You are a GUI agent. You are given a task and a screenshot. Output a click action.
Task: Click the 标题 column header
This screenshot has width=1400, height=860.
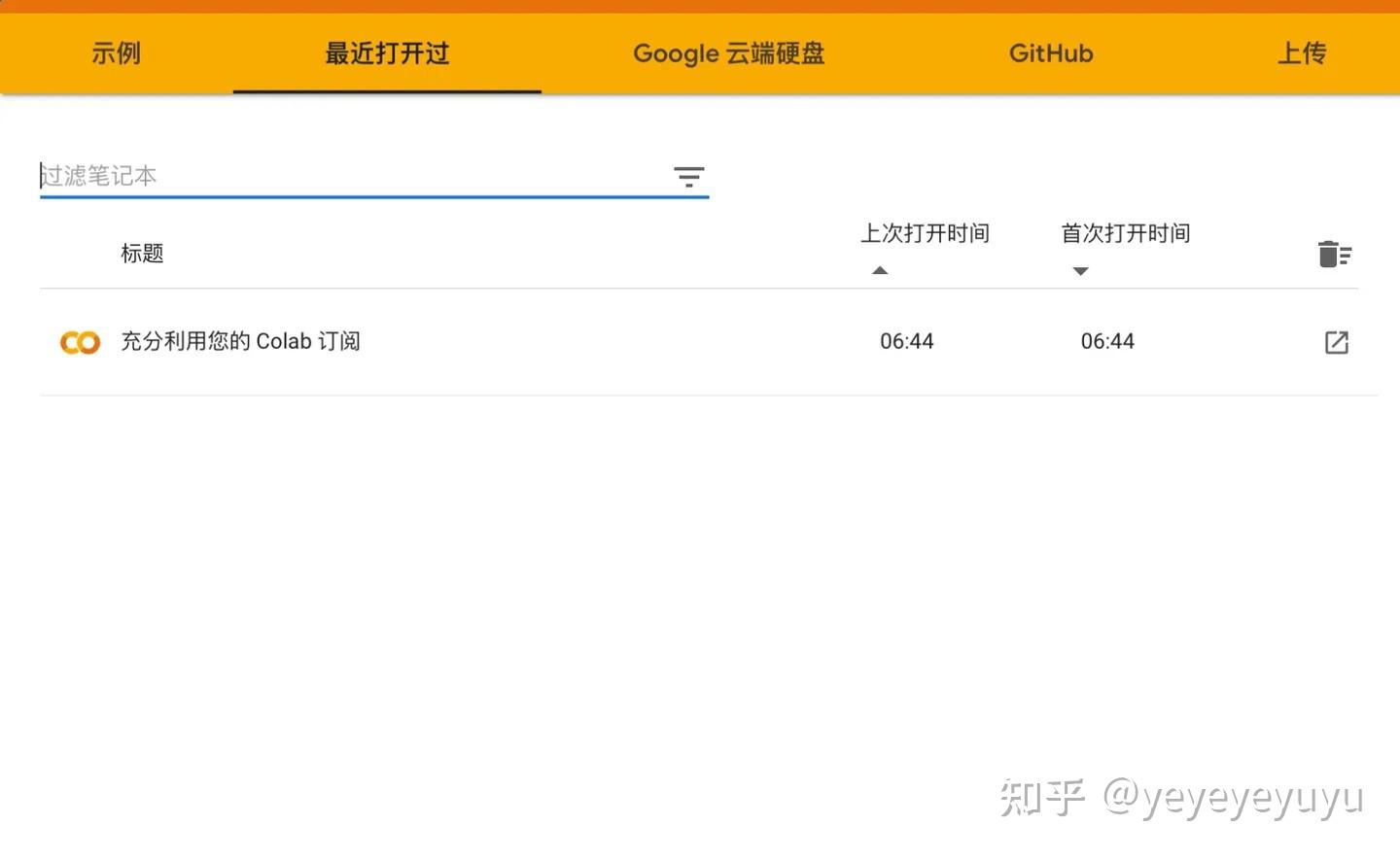[142, 253]
